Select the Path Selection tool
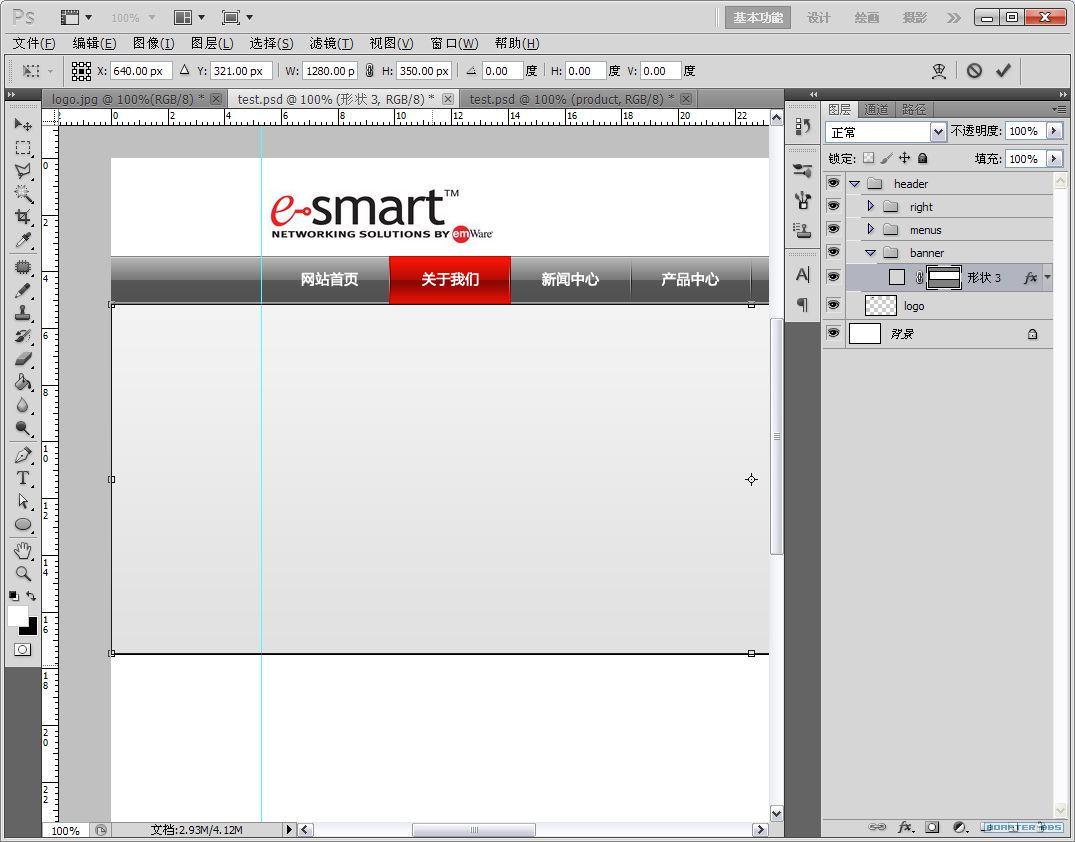The width and height of the screenshot is (1075, 842). [x=23, y=501]
